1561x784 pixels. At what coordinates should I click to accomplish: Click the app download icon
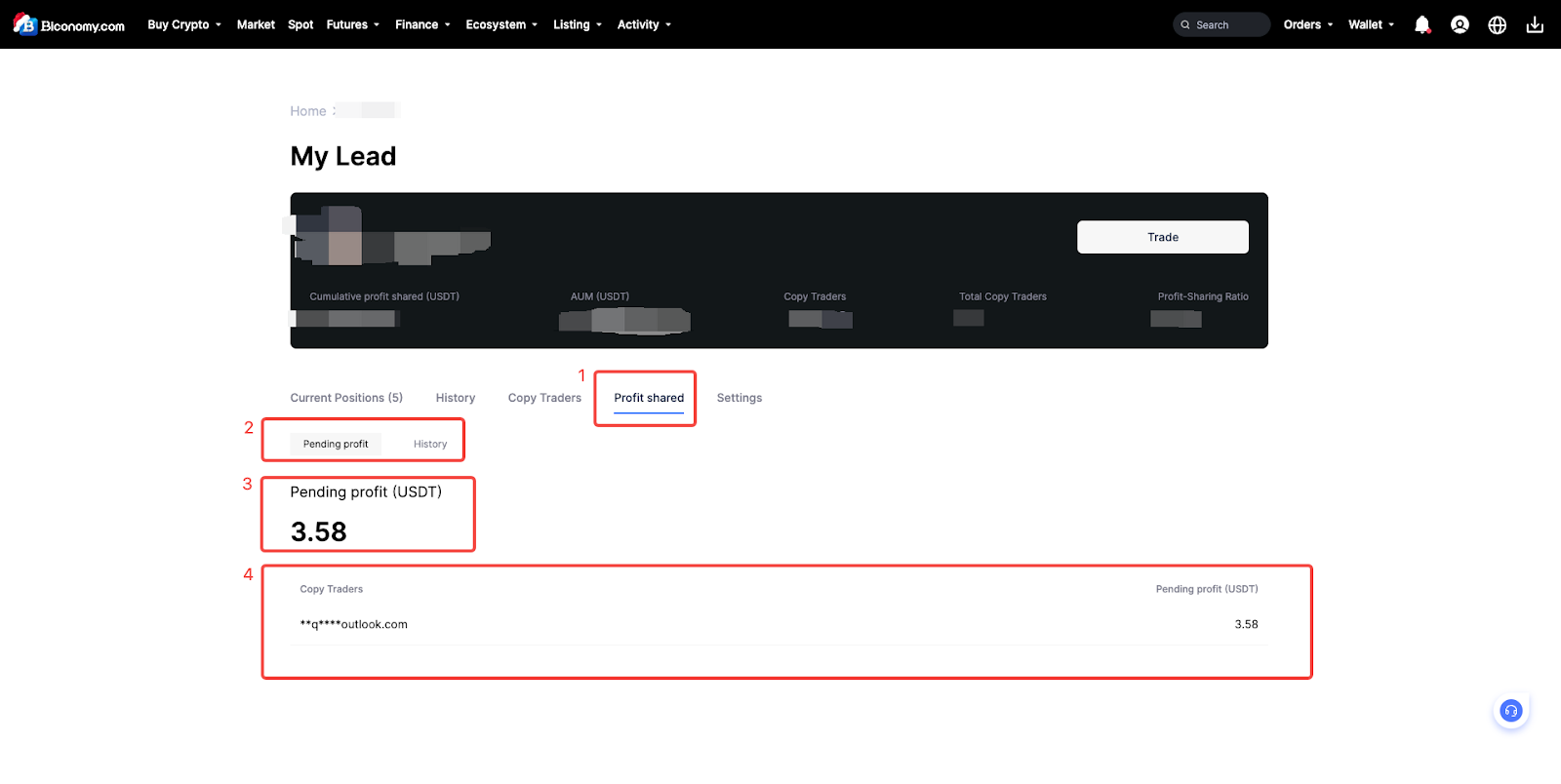(x=1535, y=24)
